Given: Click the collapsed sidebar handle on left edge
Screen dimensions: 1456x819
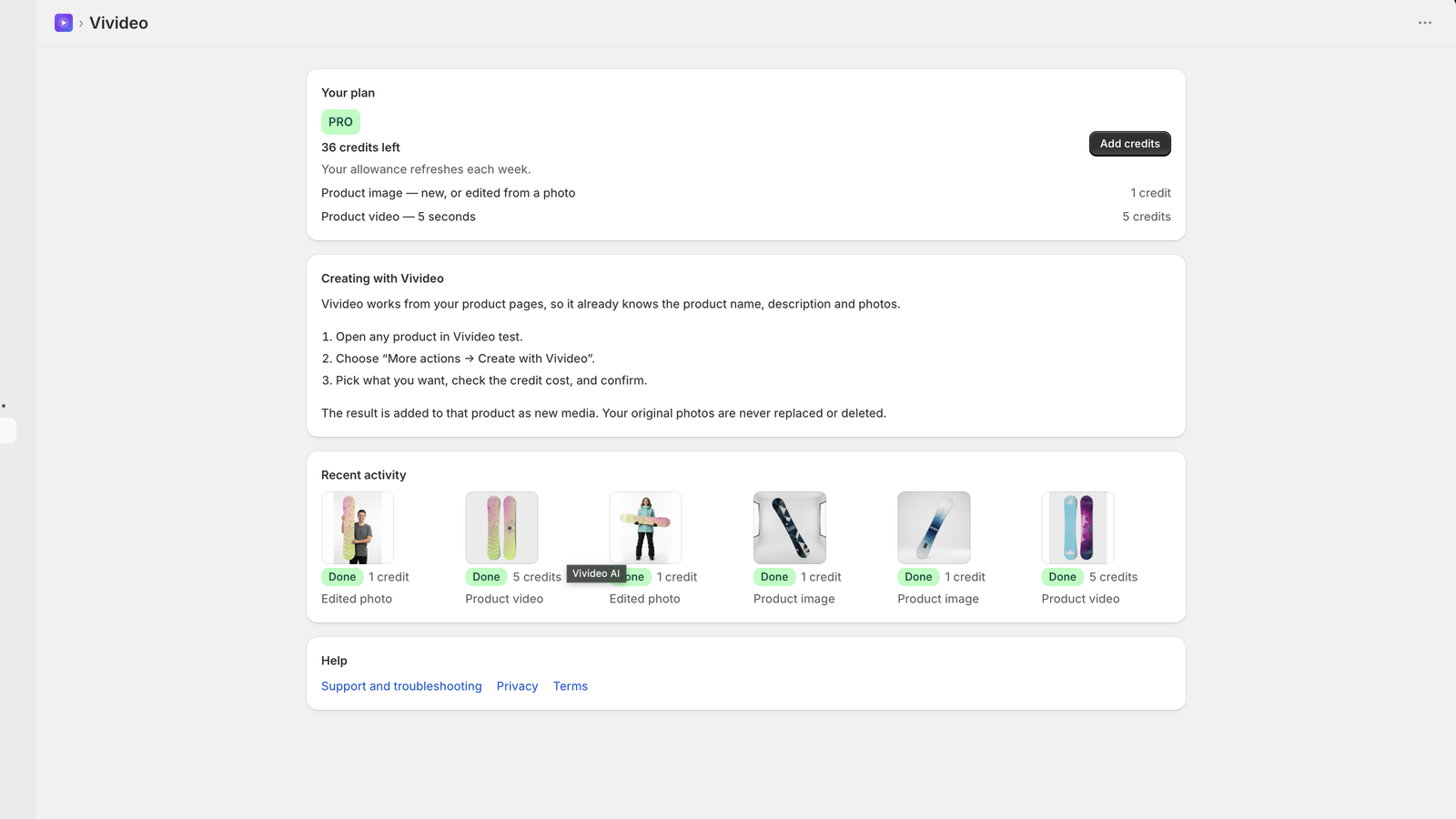Looking at the screenshot, I should (x=7, y=430).
